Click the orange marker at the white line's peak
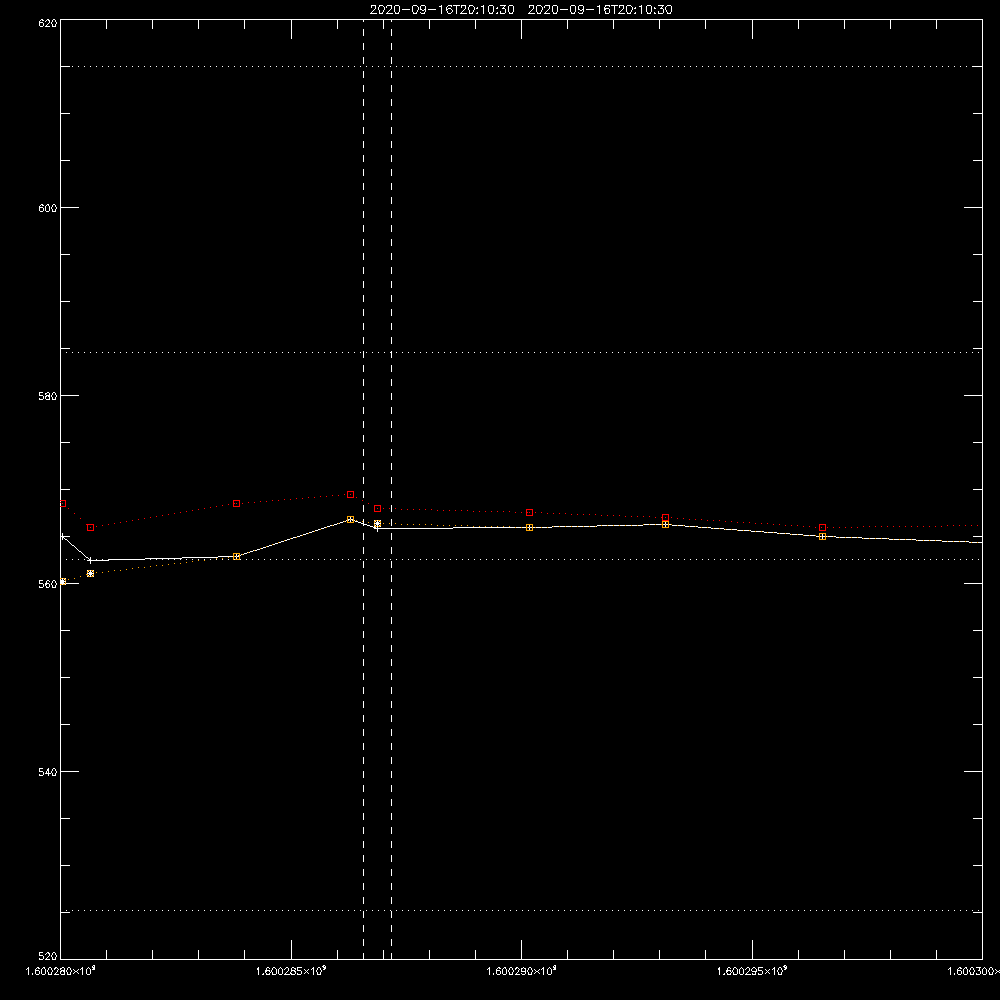Viewport: 1000px width, 1000px height. (350, 520)
